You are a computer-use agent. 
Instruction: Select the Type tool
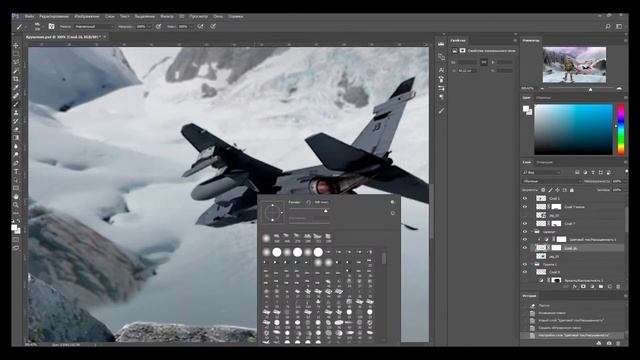(x=16, y=171)
